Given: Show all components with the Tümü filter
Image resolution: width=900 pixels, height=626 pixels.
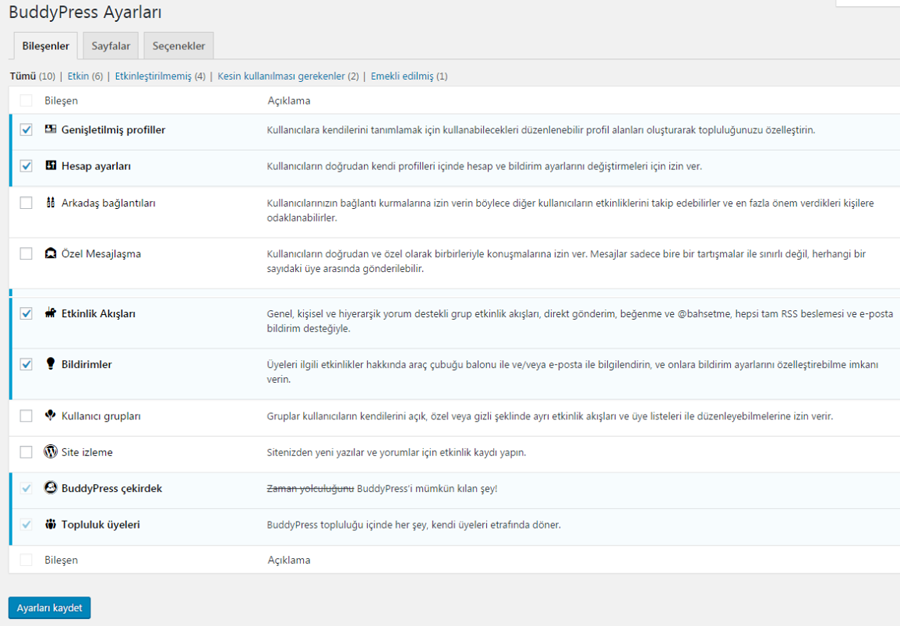Looking at the screenshot, I should 23,76.
